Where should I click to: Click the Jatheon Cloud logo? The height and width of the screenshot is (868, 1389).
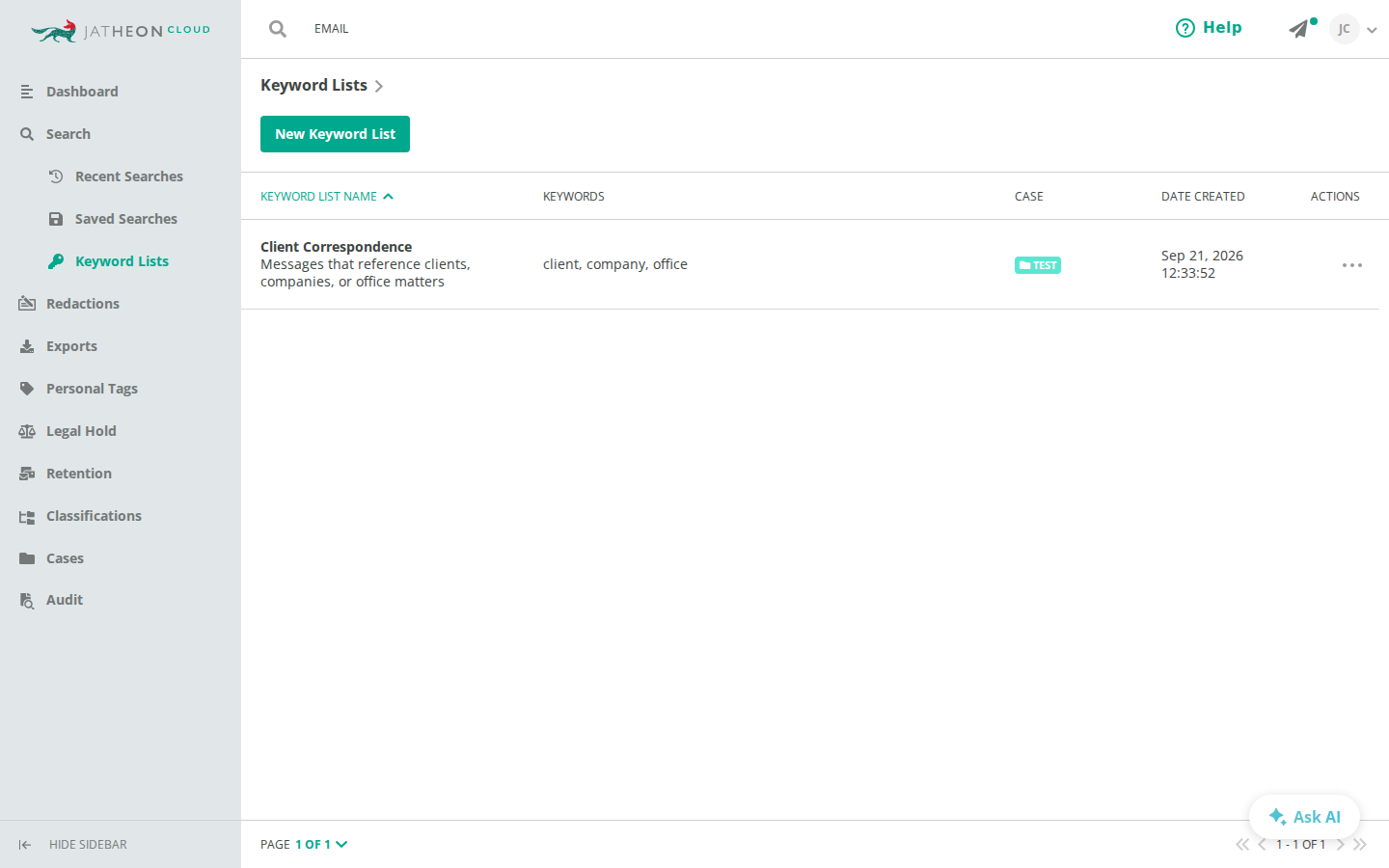(x=121, y=31)
